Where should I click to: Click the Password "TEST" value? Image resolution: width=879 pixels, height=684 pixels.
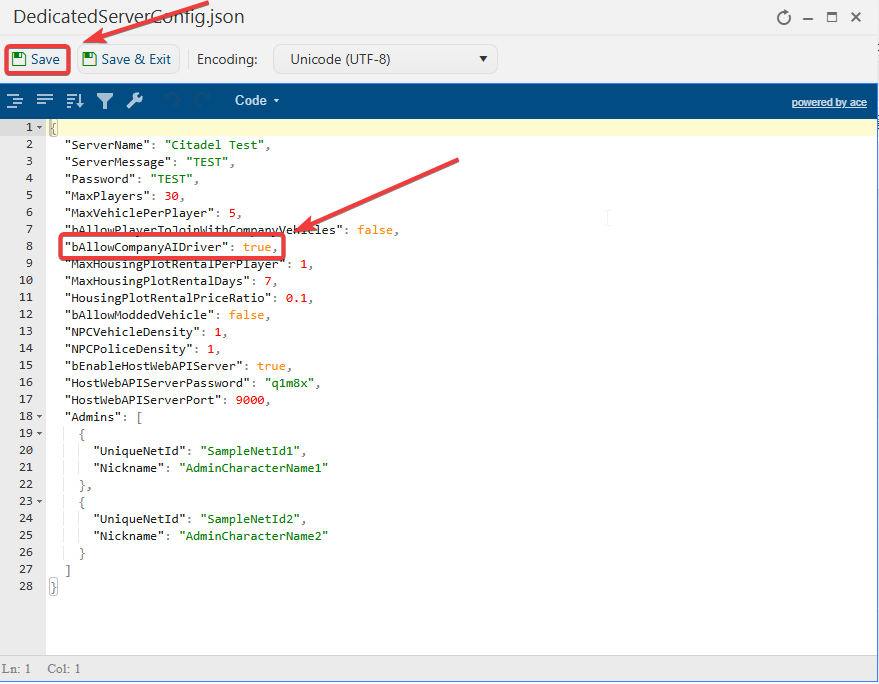[171, 179]
